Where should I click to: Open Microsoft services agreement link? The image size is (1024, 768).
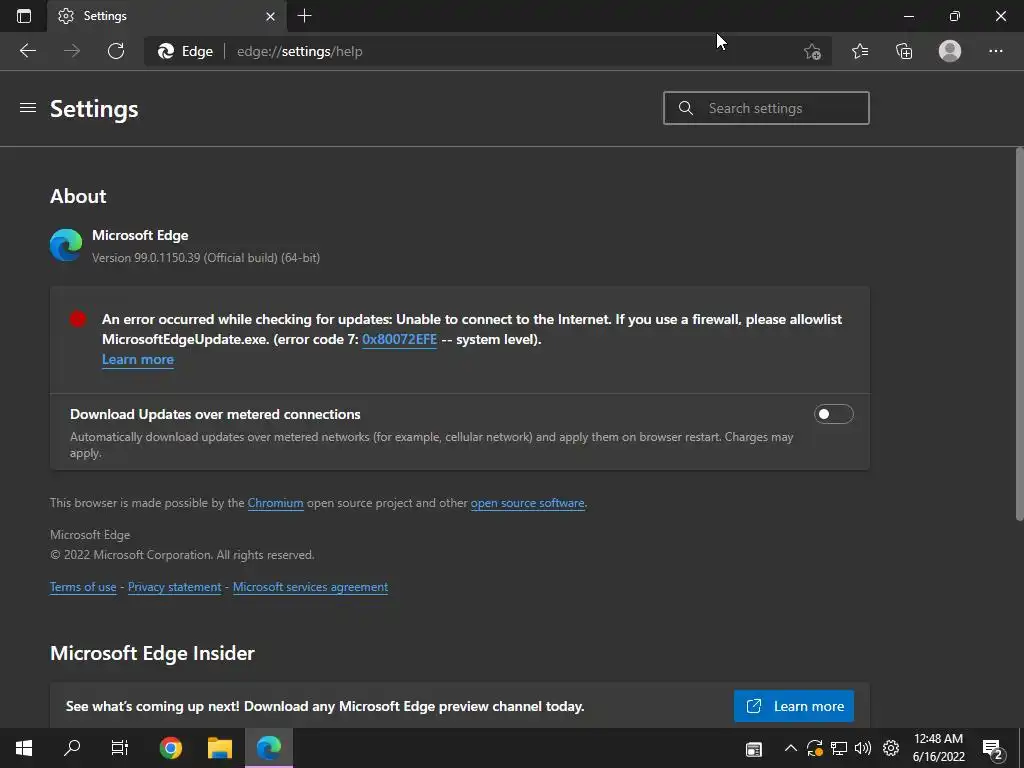tap(310, 586)
